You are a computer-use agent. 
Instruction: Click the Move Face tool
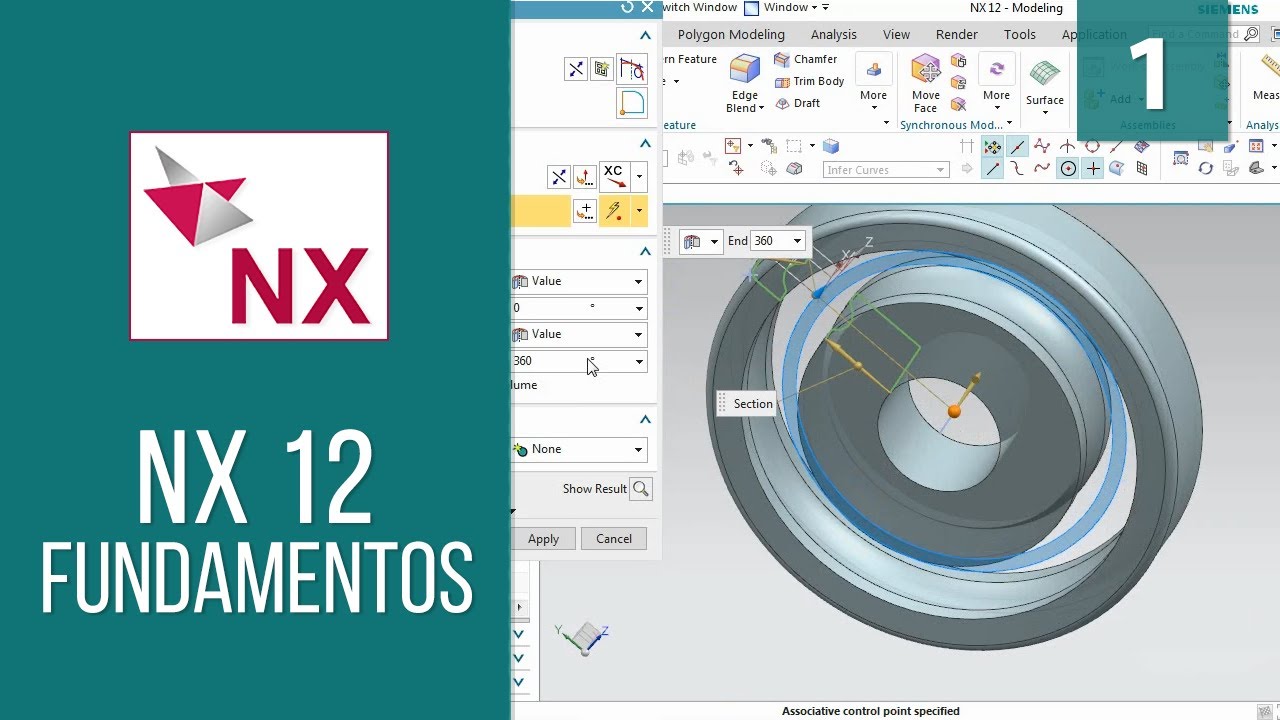coord(926,84)
